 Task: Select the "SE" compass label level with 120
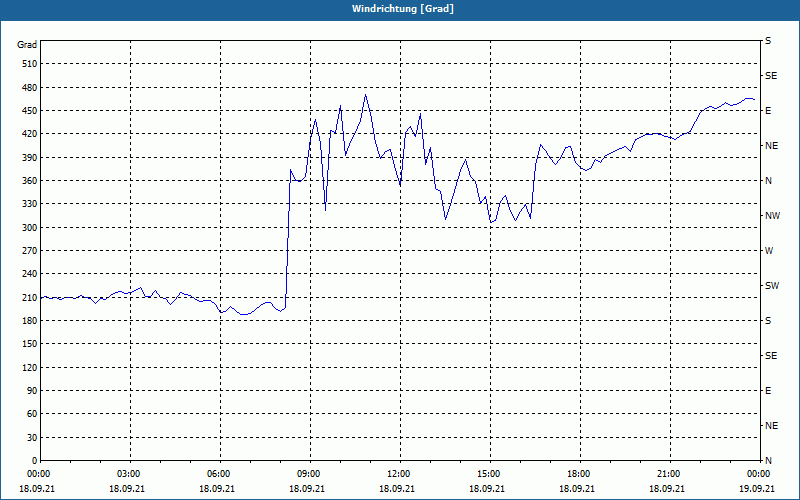point(771,356)
